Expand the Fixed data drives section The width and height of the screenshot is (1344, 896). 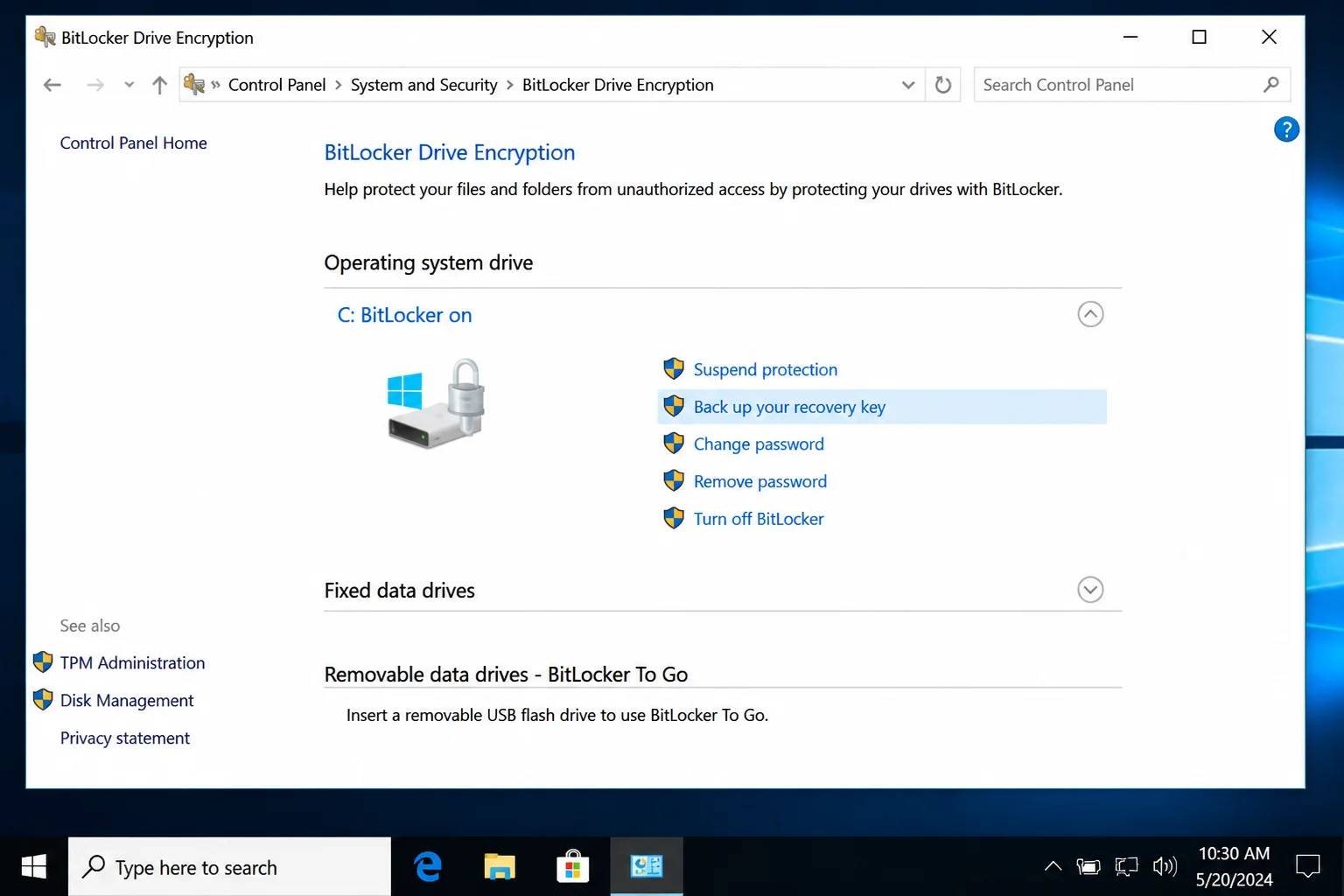1090,590
